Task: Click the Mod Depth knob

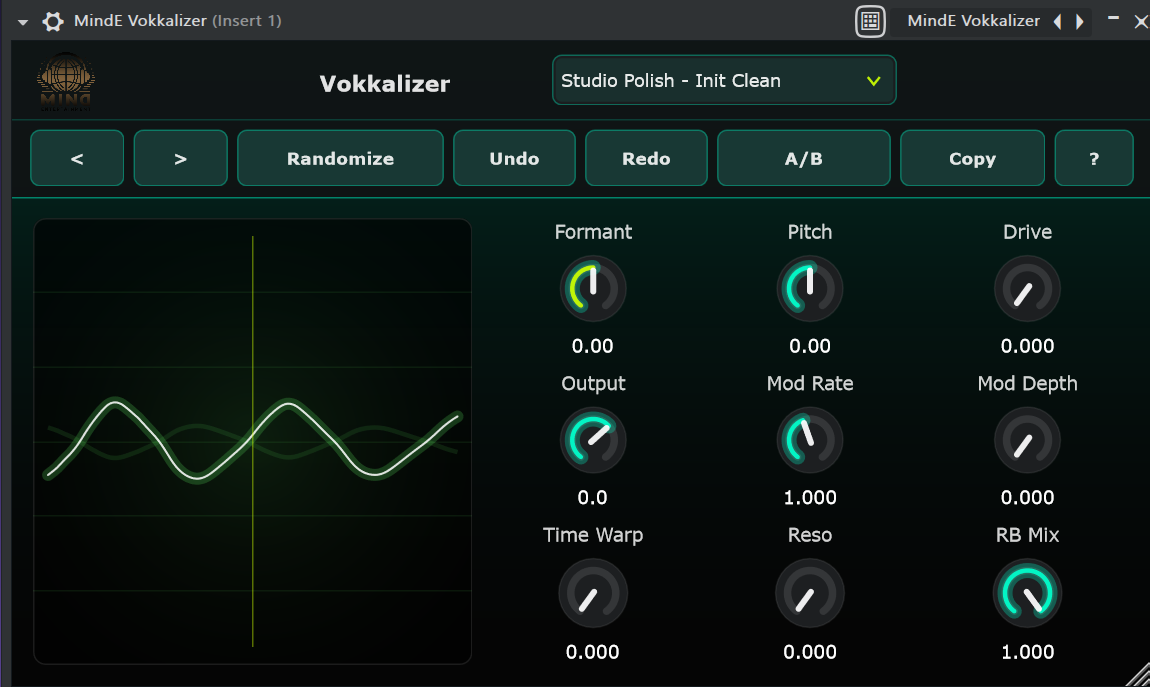Action: click(x=1028, y=440)
